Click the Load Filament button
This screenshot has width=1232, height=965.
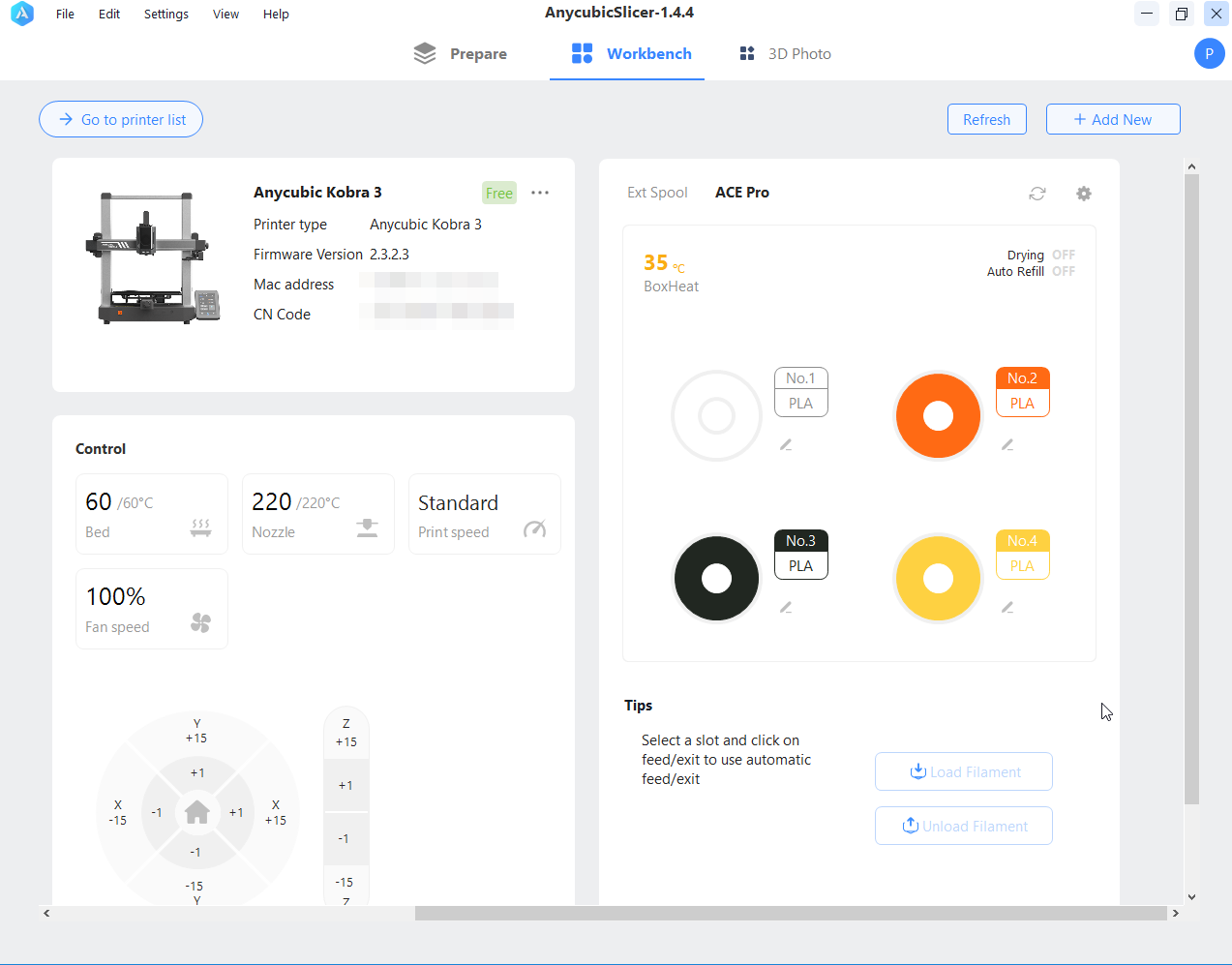(x=964, y=771)
